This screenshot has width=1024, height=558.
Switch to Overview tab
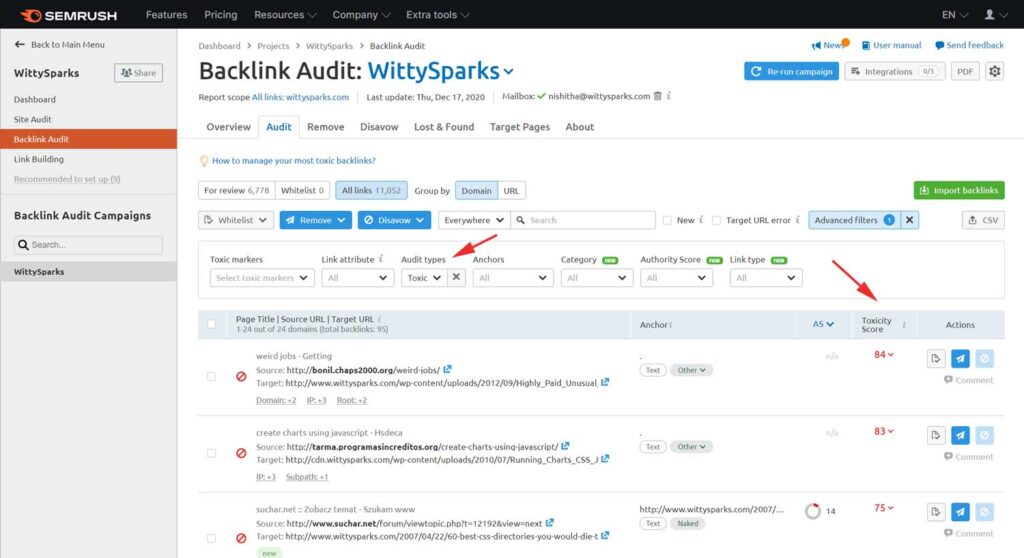click(x=228, y=127)
